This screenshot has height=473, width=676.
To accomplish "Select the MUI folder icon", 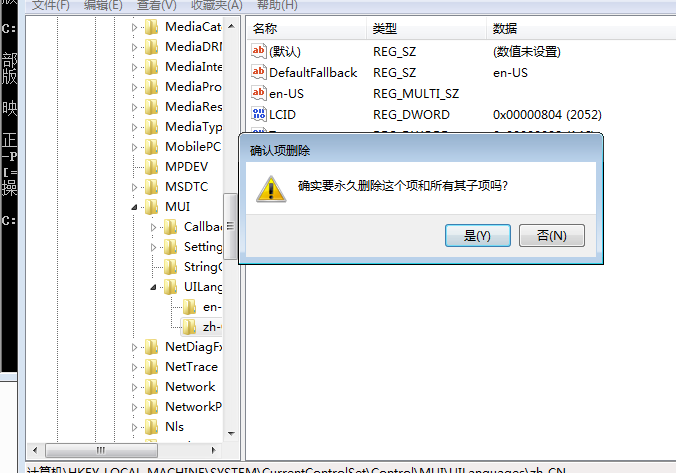I will tap(152, 207).
